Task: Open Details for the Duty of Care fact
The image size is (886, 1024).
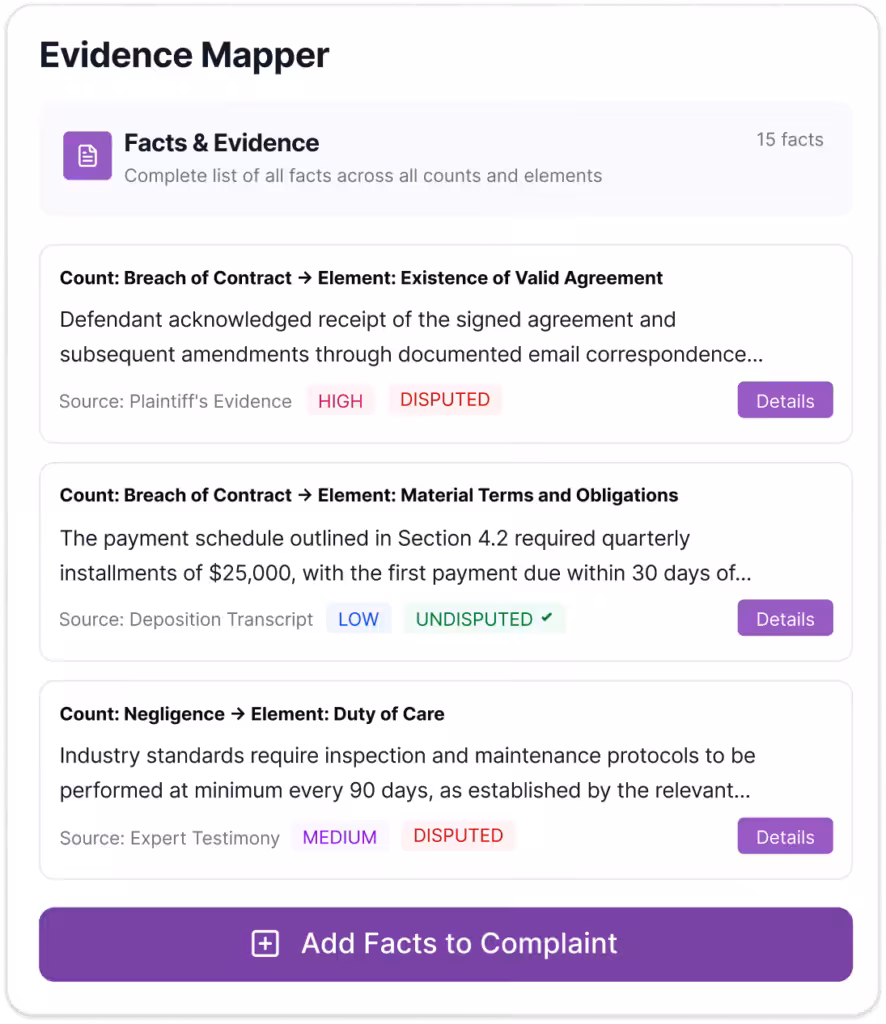Action: click(x=784, y=836)
